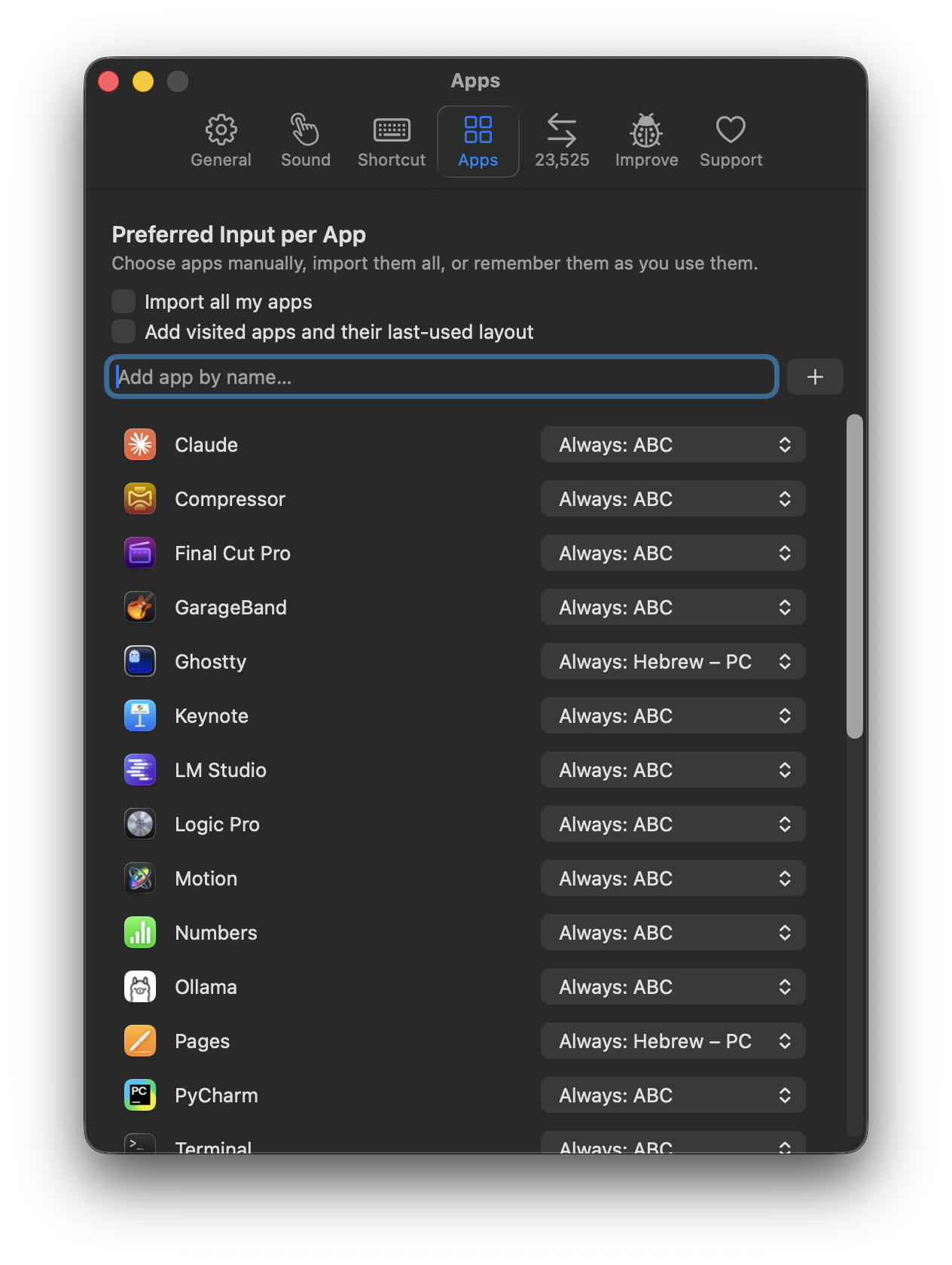Click the Compressor app icon
The image size is (952, 1265).
(x=140, y=499)
